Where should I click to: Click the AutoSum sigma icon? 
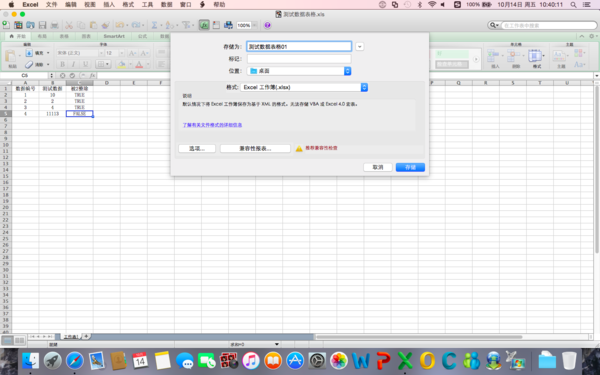point(154,25)
